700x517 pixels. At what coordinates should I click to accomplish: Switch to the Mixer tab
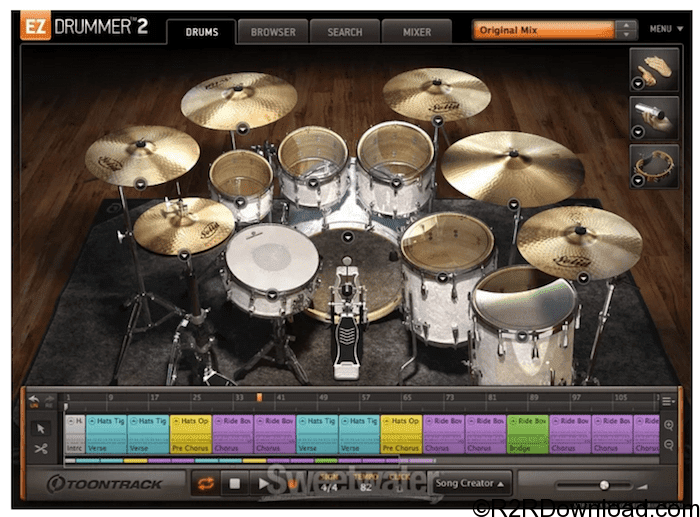pos(417,32)
